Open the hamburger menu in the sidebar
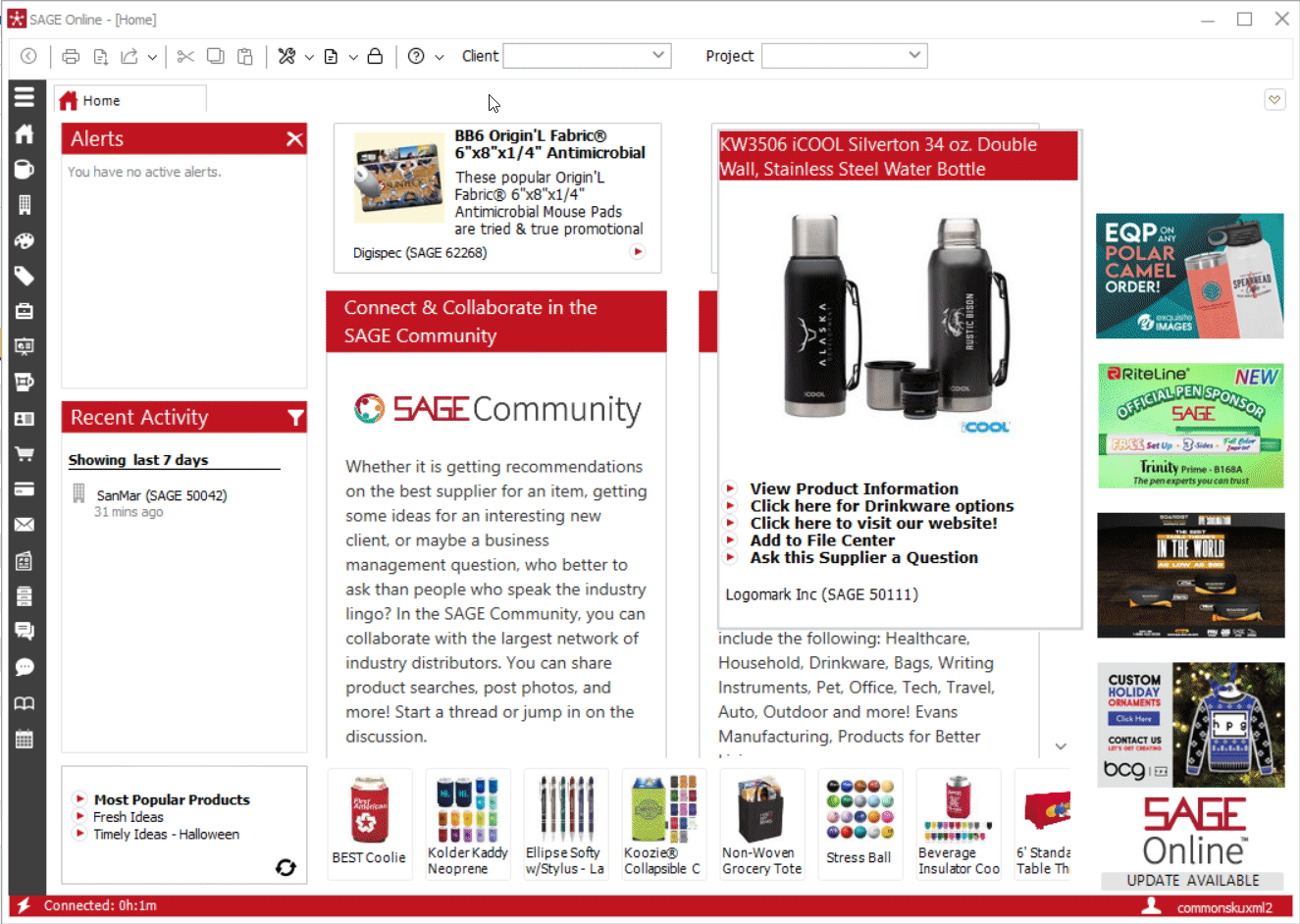 pyautogui.click(x=25, y=96)
